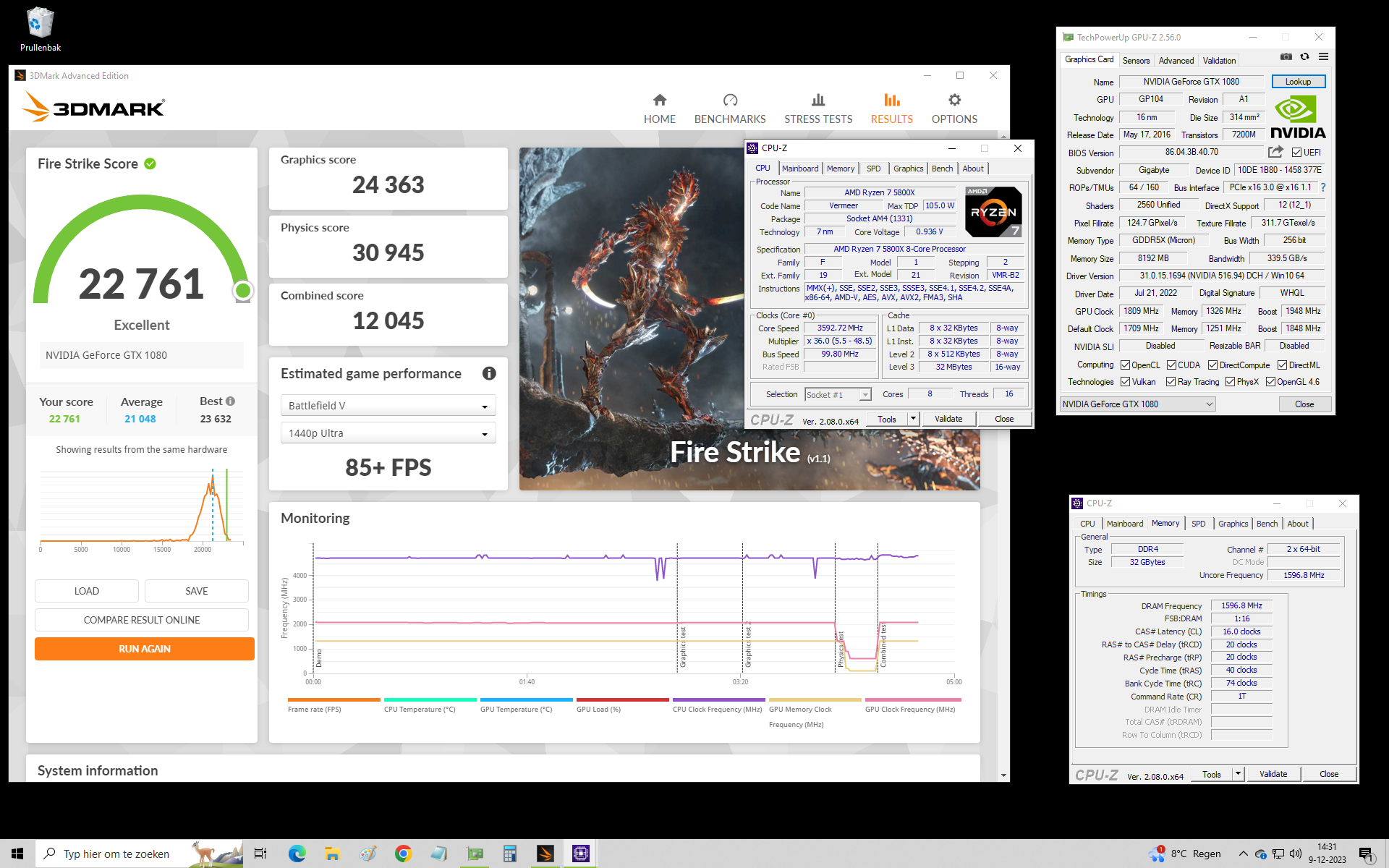Switch to RESULTS tab in 3DMark
Viewport: 1389px width, 868px height.
891,109
